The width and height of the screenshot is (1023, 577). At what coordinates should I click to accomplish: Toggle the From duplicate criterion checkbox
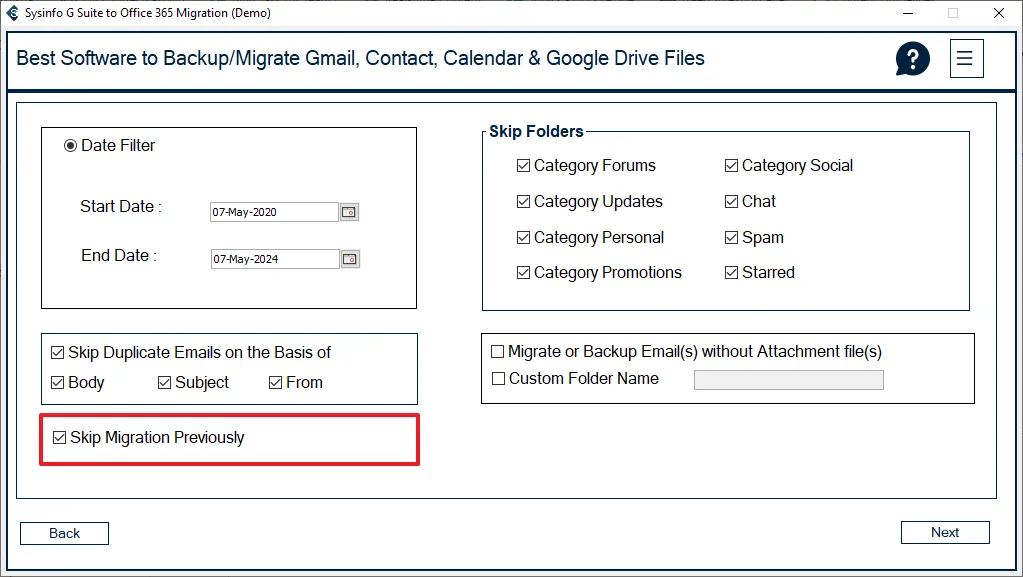[x=275, y=382]
